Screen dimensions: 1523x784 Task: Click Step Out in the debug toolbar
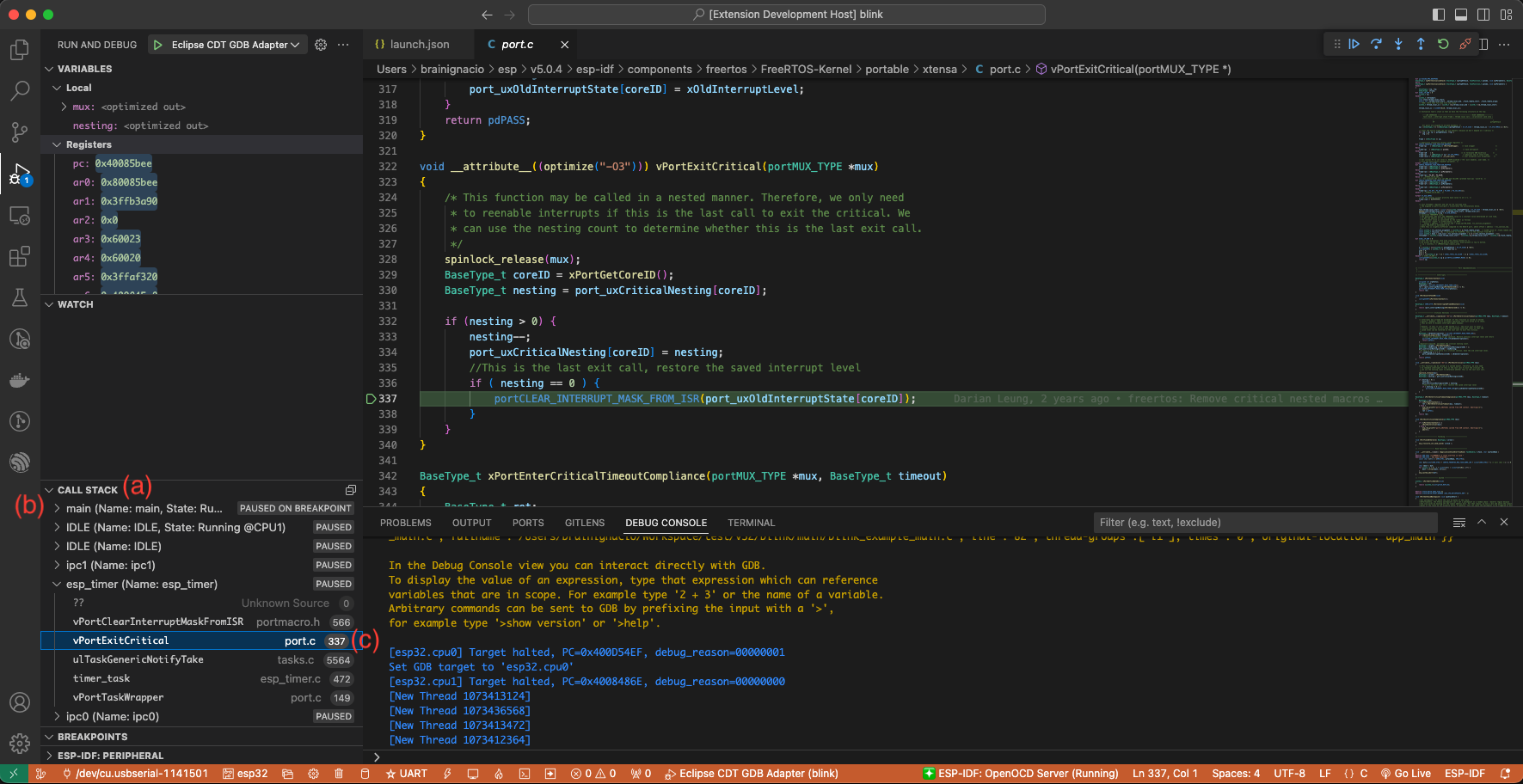[1420, 44]
